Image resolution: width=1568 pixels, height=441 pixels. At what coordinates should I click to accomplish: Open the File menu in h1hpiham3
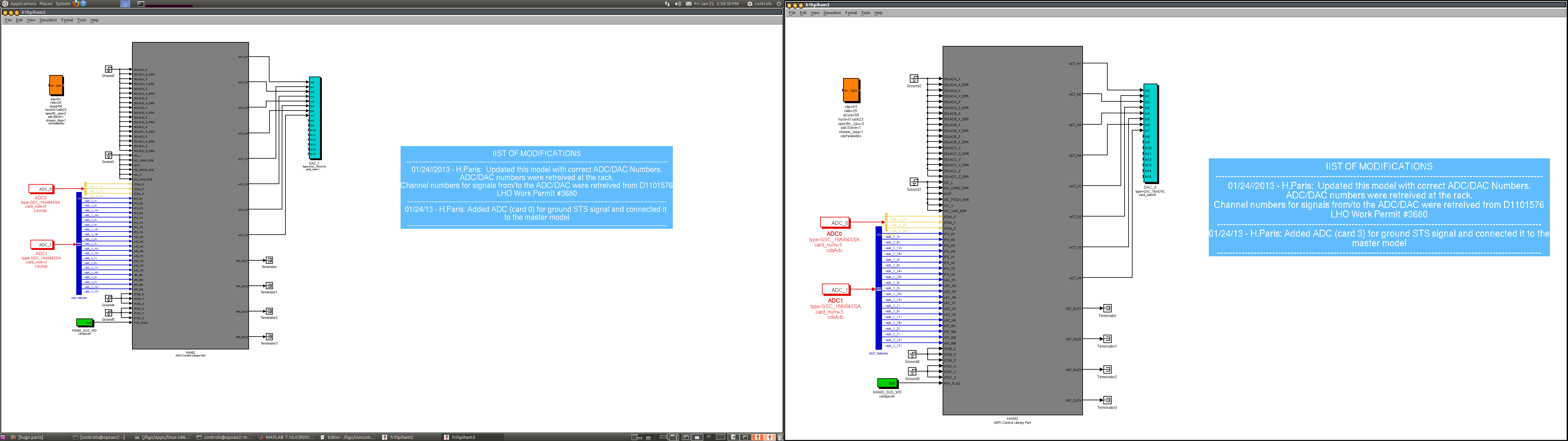pyautogui.click(x=793, y=13)
